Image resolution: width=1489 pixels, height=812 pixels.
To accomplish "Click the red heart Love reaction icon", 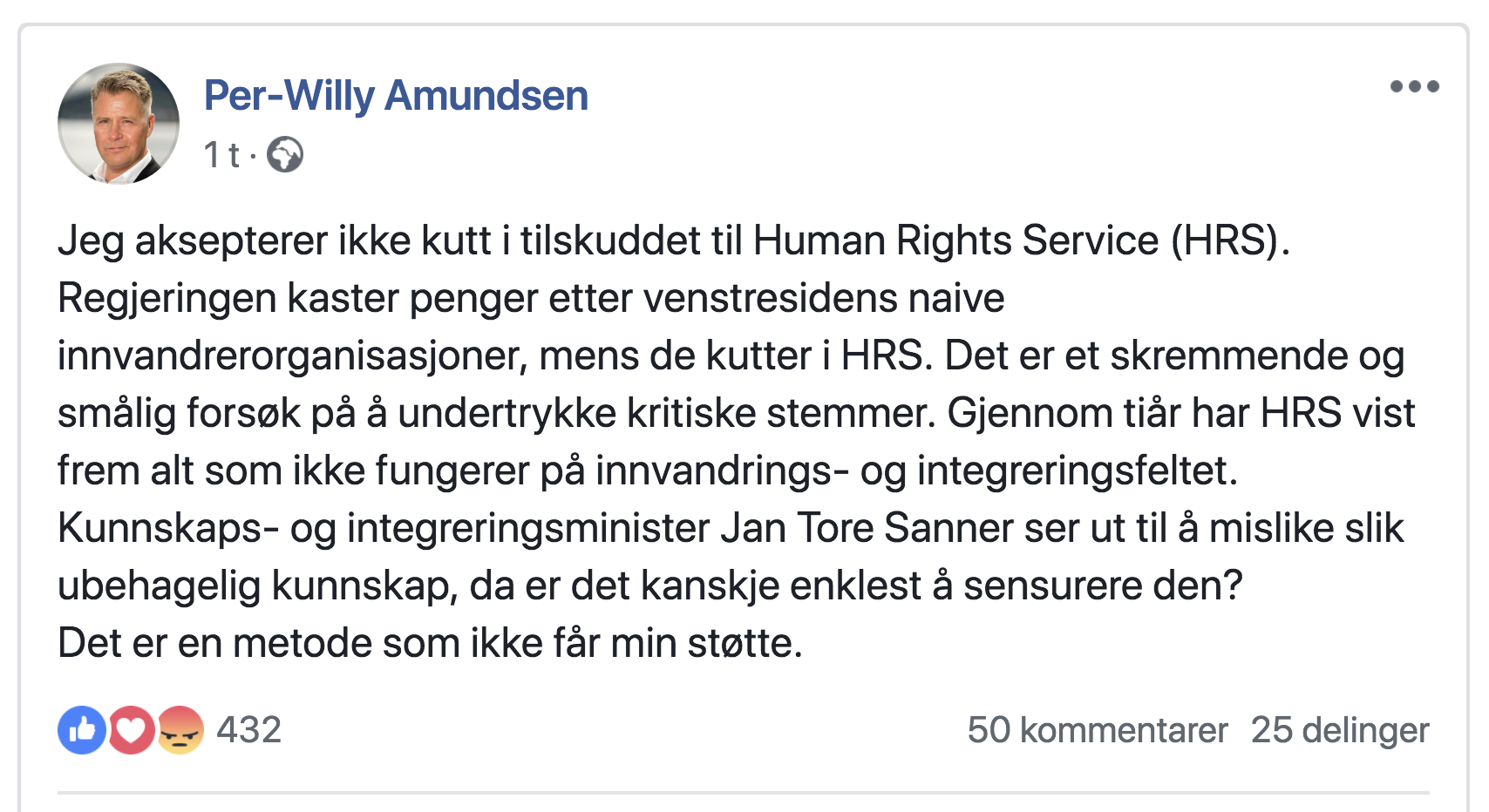I will click(131, 730).
